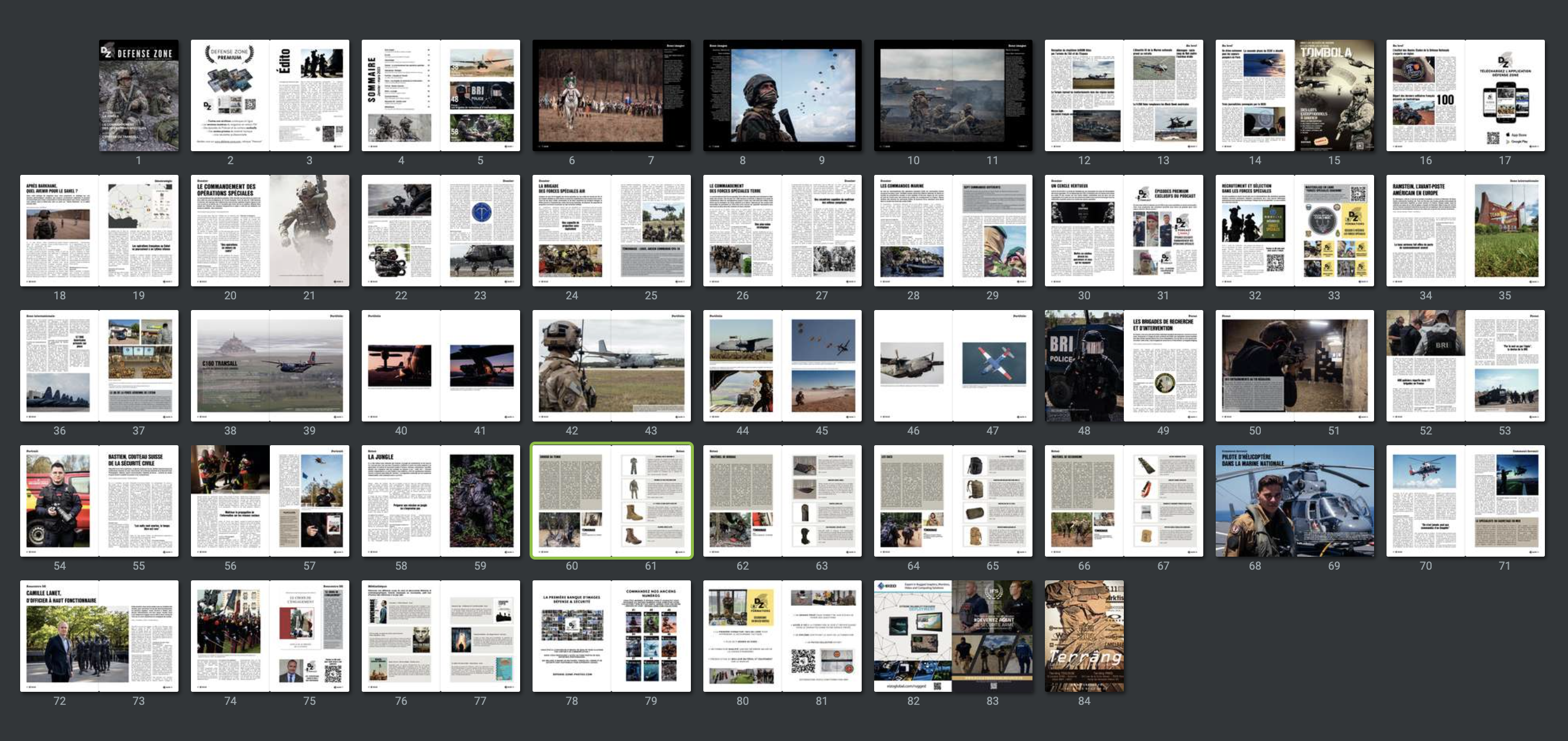
Task: Select the La Jungle page 58 thumbnail
Action: coord(400,501)
